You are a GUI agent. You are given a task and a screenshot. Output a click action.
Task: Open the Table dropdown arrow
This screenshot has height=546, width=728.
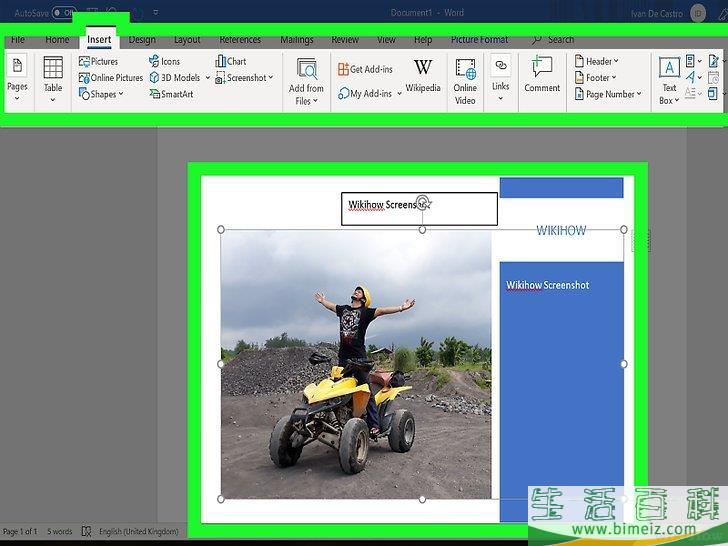[53, 99]
